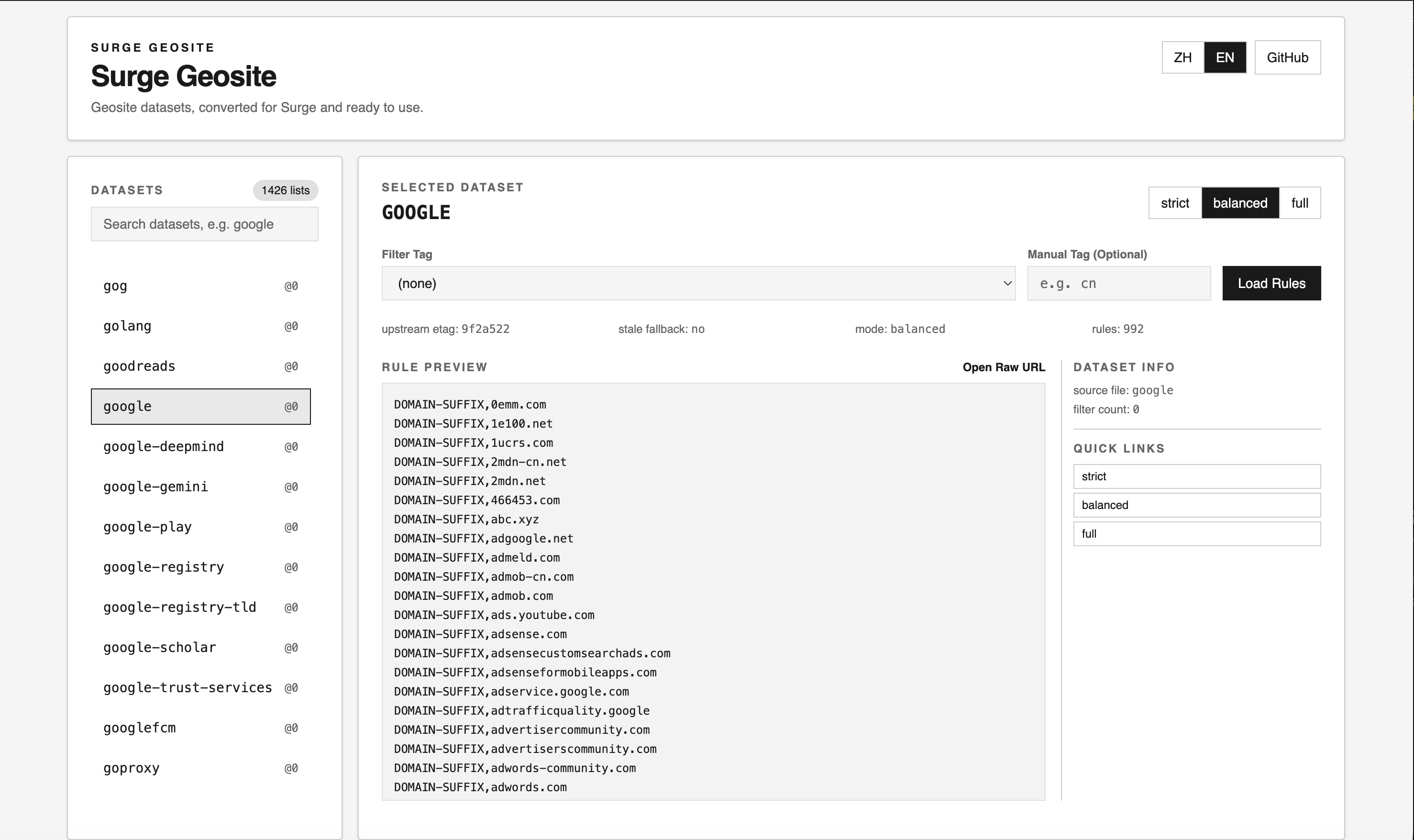Click the DOMAIN-SUFFIX,abc.xyz rule line
Viewport: 1414px width, 840px height.
(x=466, y=519)
